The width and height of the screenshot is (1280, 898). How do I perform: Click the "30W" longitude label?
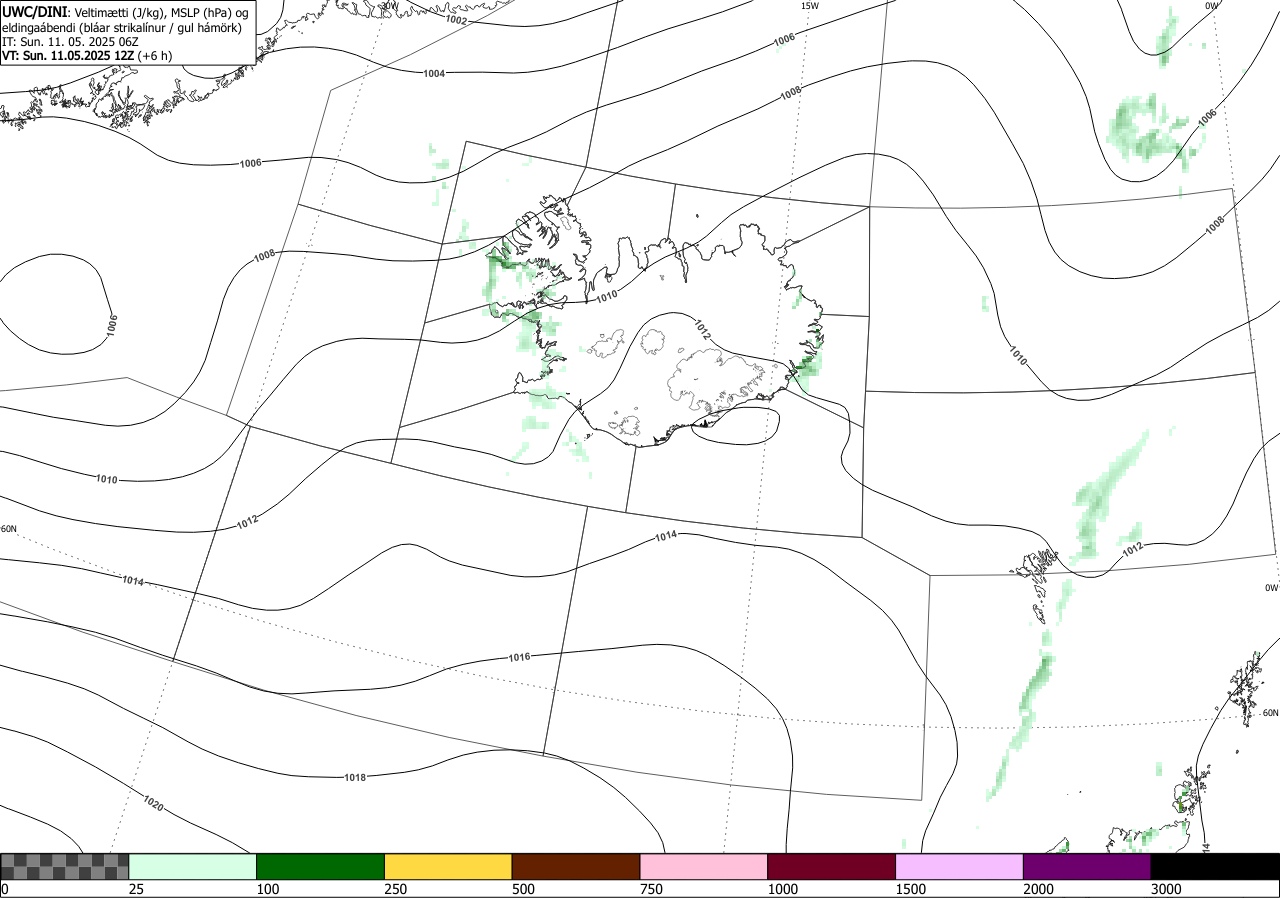389,6
